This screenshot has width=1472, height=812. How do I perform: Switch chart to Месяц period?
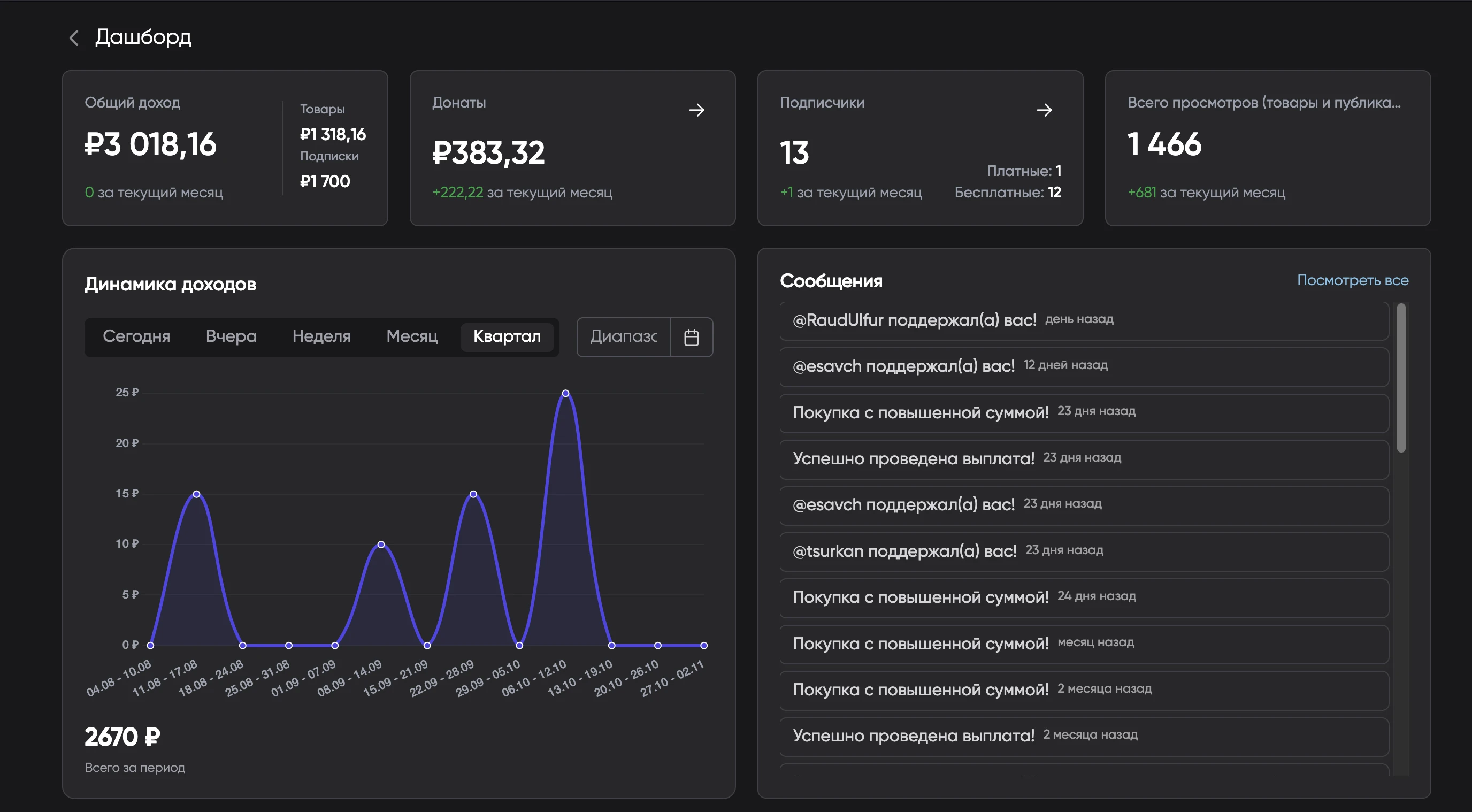pyautogui.click(x=411, y=336)
